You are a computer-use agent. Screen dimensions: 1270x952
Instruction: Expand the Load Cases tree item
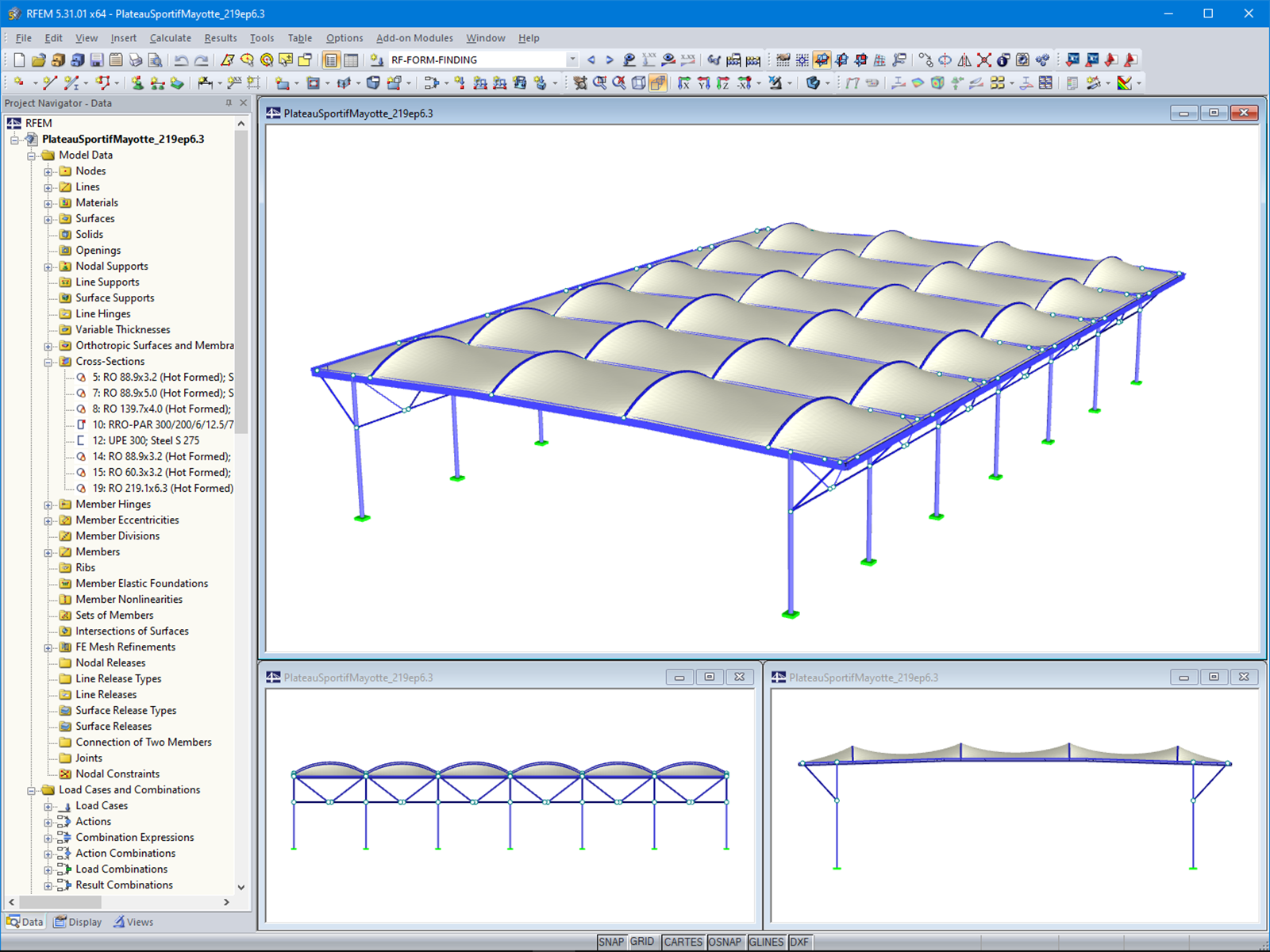click(49, 805)
